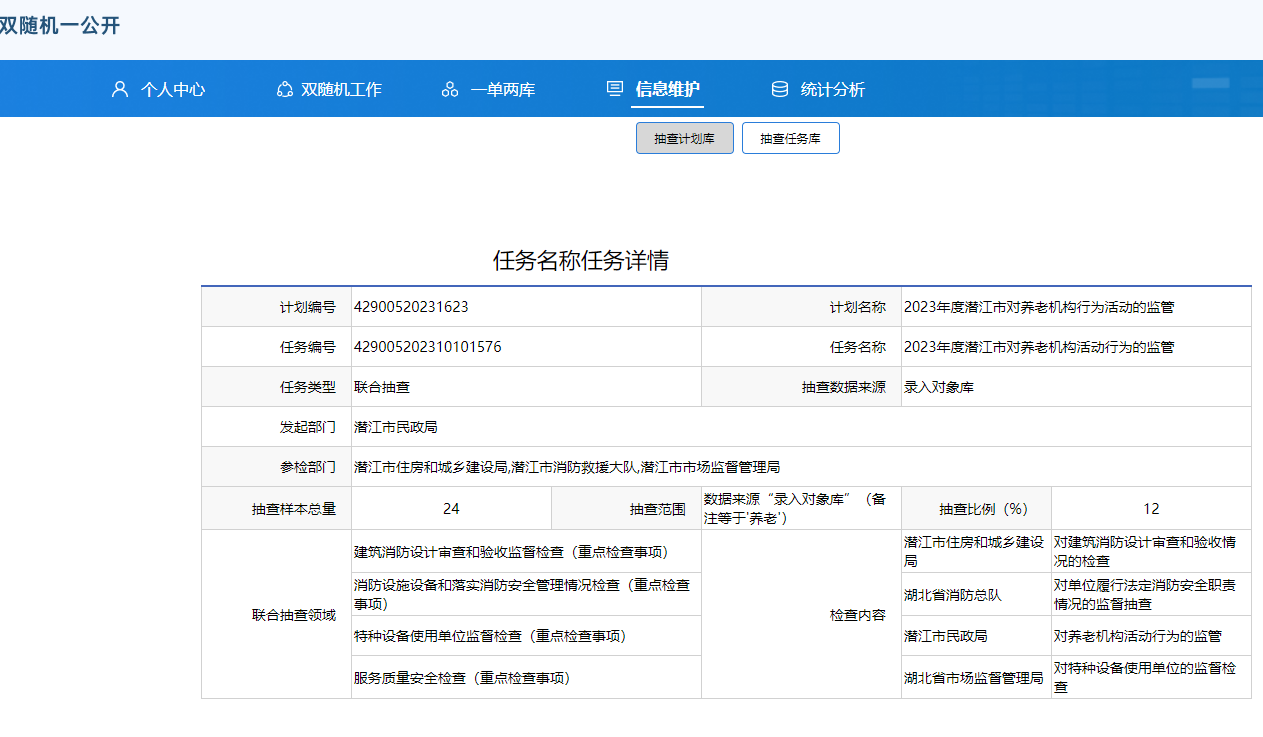Click the circles icon beside 一单两库

click(x=450, y=89)
